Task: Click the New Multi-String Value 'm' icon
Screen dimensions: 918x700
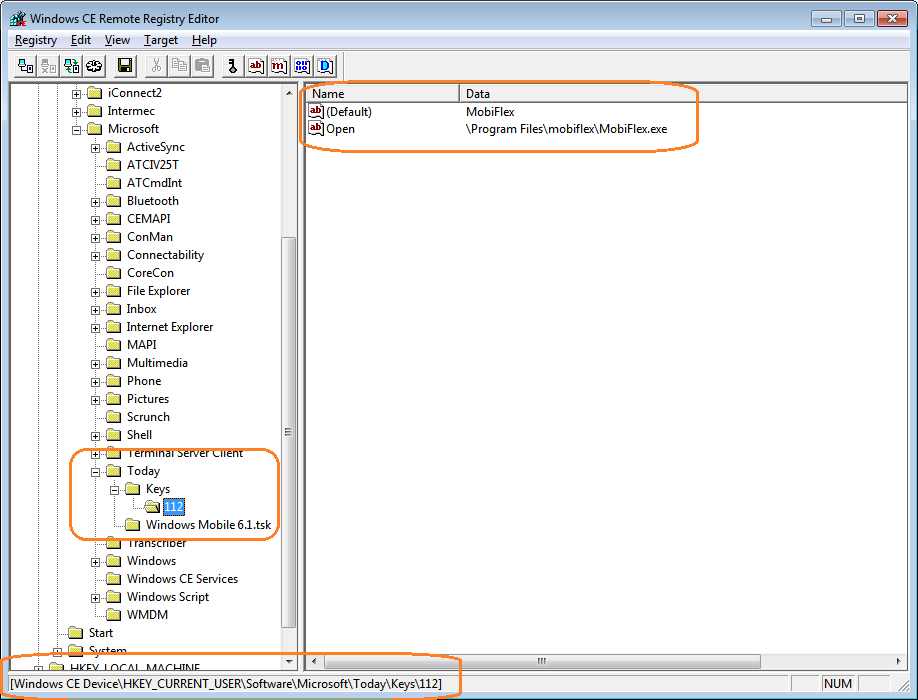Action: (x=279, y=66)
